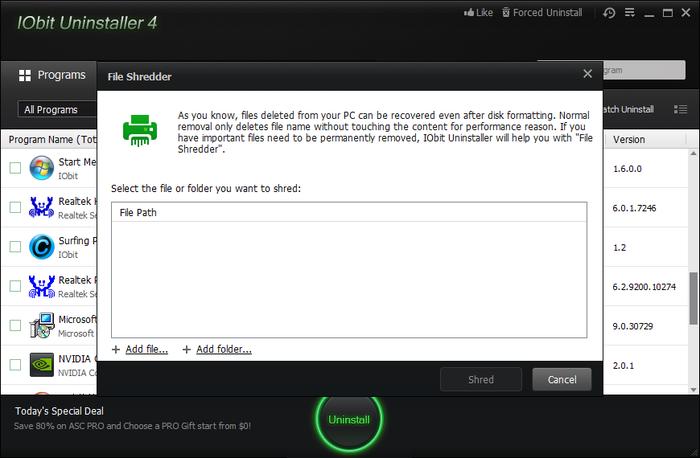Click the version value 6.2.9200.10274
Image resolution: width=700 pixels, height=458 pixels.
click(644, 287)
